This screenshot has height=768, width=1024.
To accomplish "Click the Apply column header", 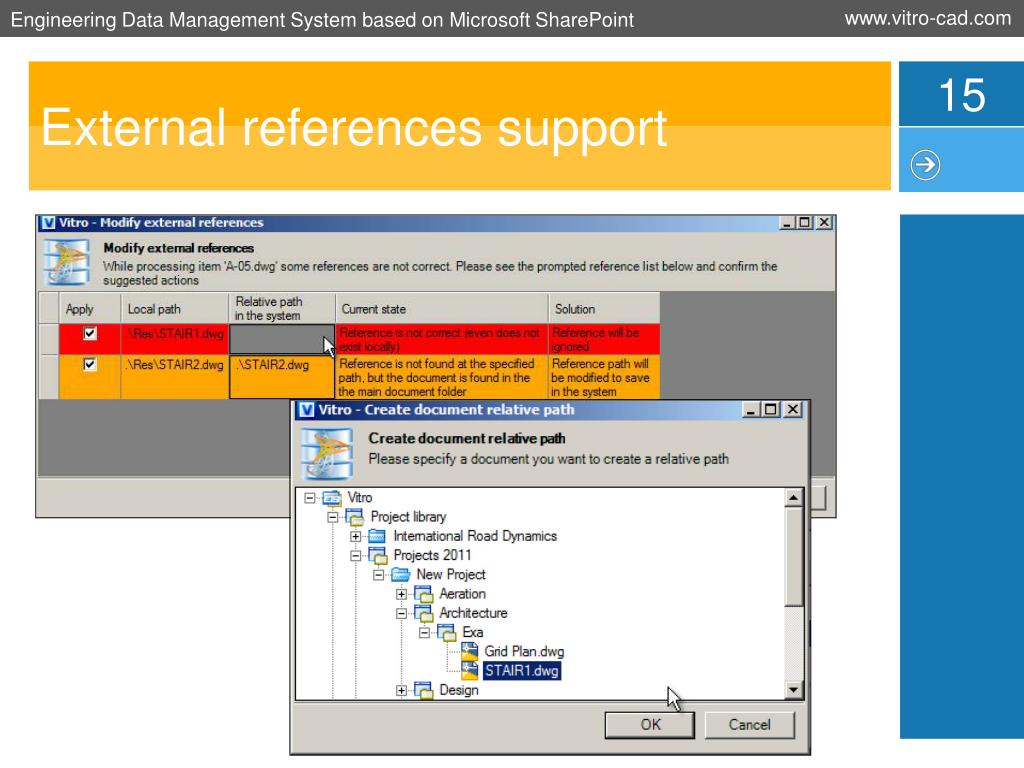I will 89,309.
